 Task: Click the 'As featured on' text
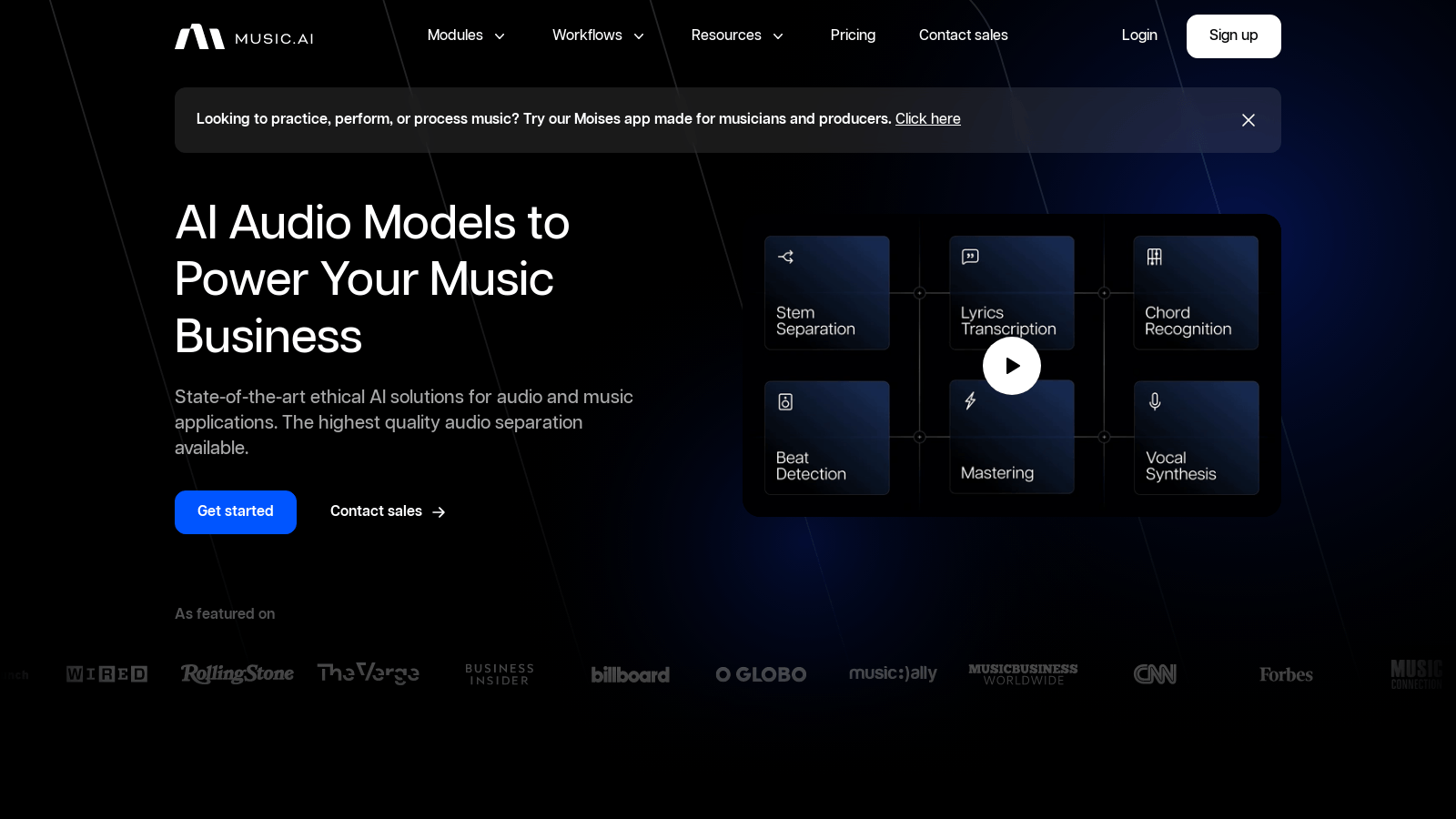tap(225, 614)
